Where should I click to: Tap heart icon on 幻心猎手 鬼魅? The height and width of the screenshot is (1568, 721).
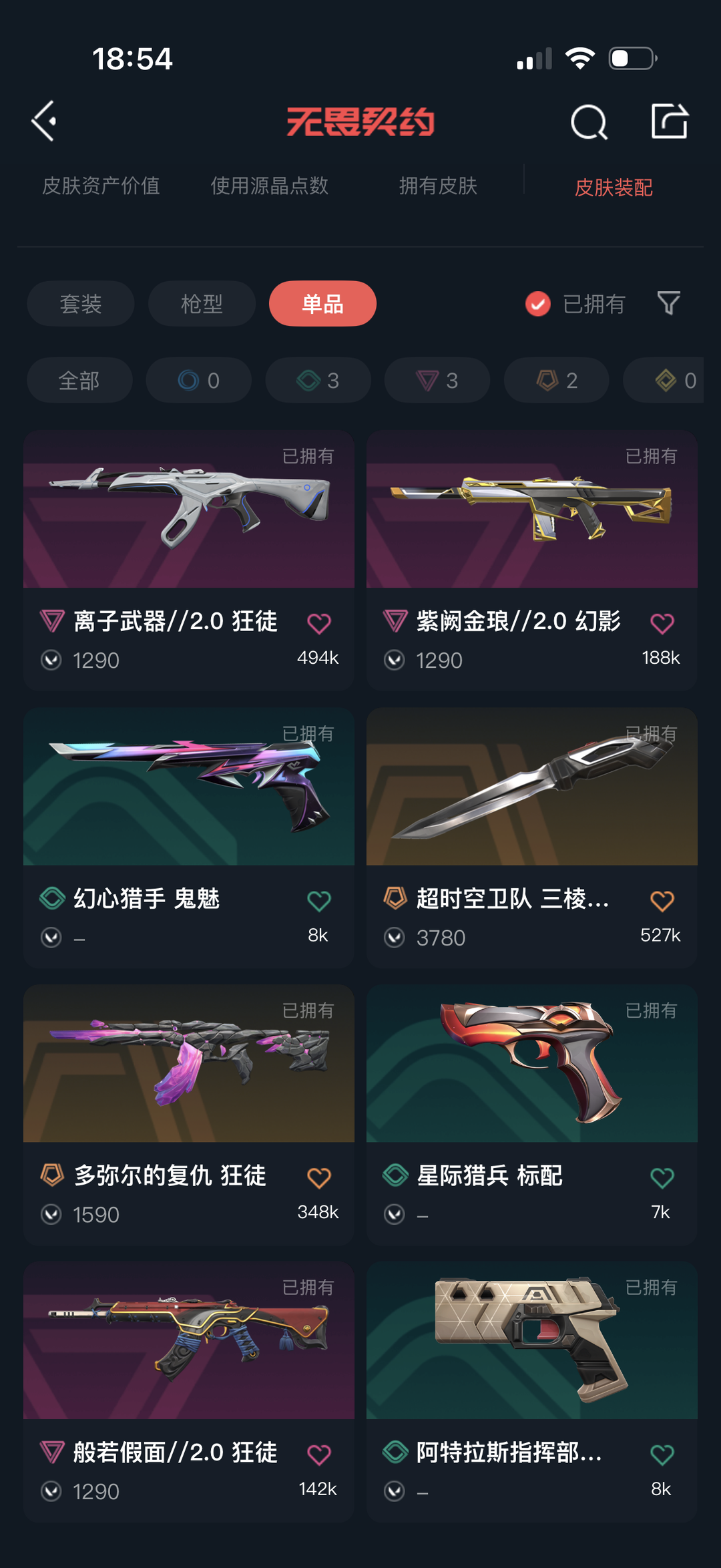point(319,901)
